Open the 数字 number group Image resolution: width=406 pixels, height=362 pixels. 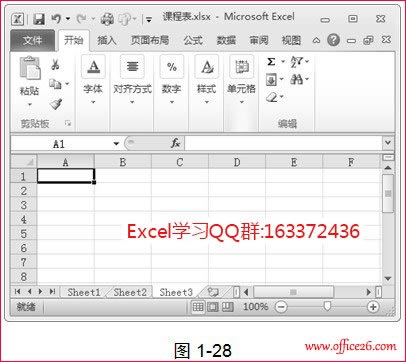(171, 80)
